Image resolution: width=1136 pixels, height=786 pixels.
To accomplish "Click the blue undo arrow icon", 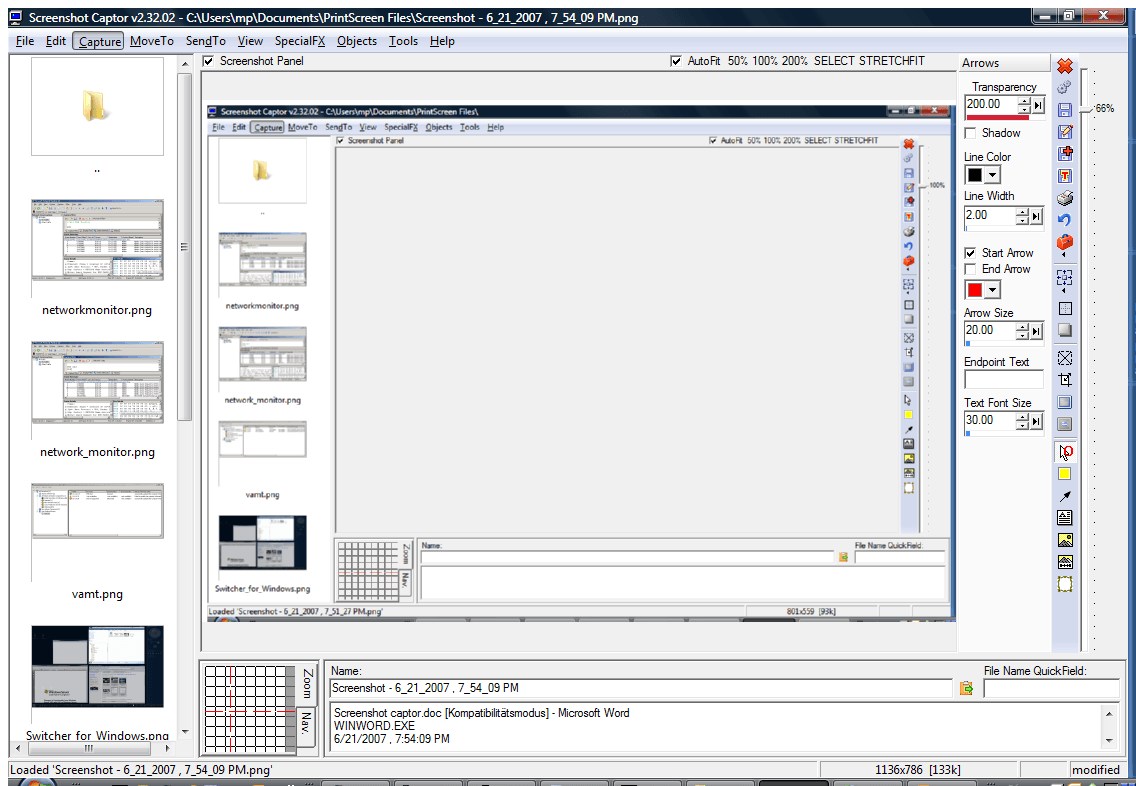I will (1065, 220).
